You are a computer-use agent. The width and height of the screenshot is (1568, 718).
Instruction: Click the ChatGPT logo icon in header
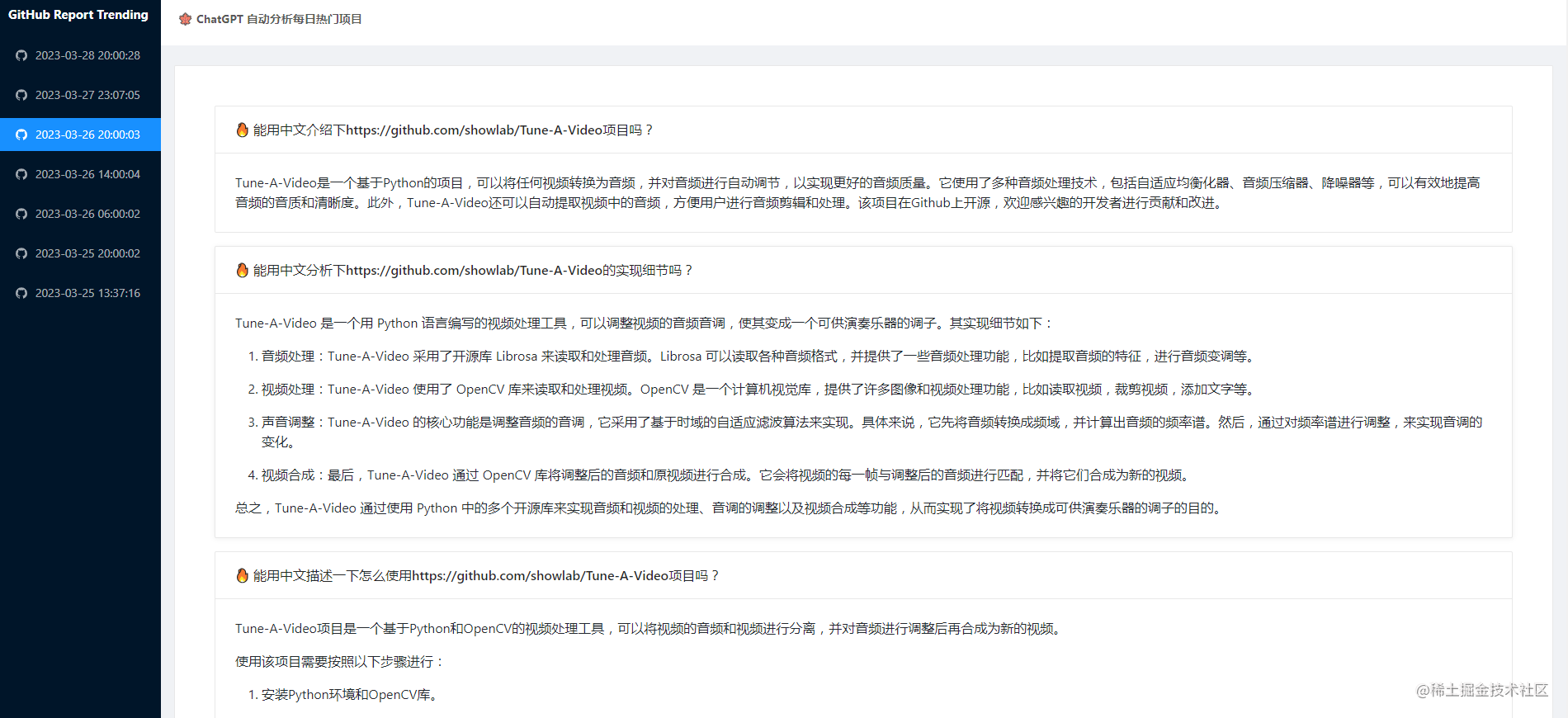click(186, 19)
